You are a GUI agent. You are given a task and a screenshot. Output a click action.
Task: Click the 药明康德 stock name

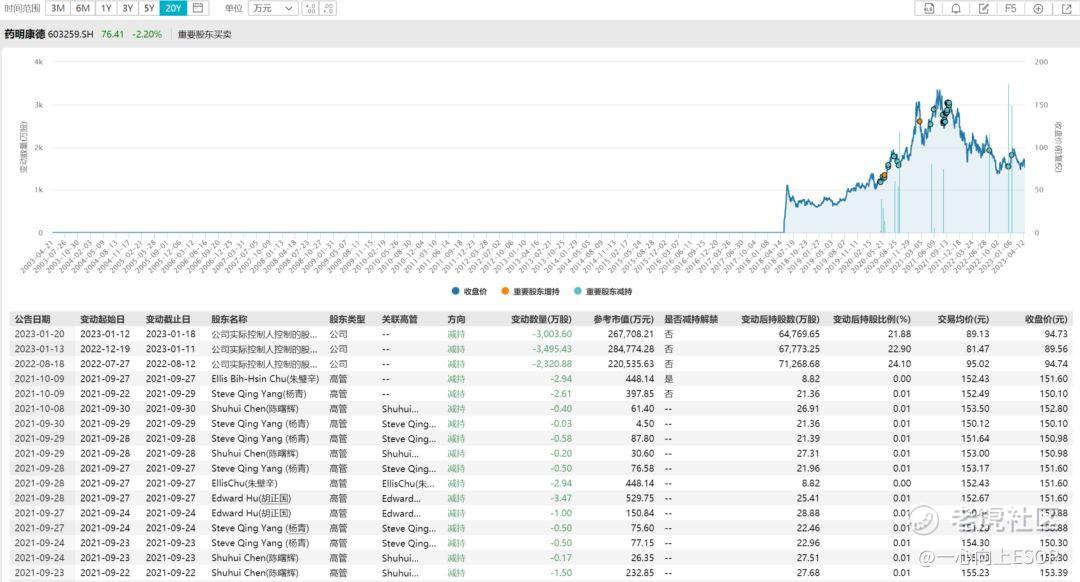click(25, 34)
